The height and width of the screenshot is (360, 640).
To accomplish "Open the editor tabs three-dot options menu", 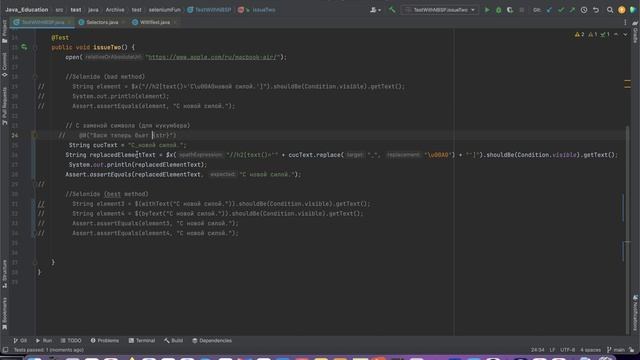I will (625, 22).
